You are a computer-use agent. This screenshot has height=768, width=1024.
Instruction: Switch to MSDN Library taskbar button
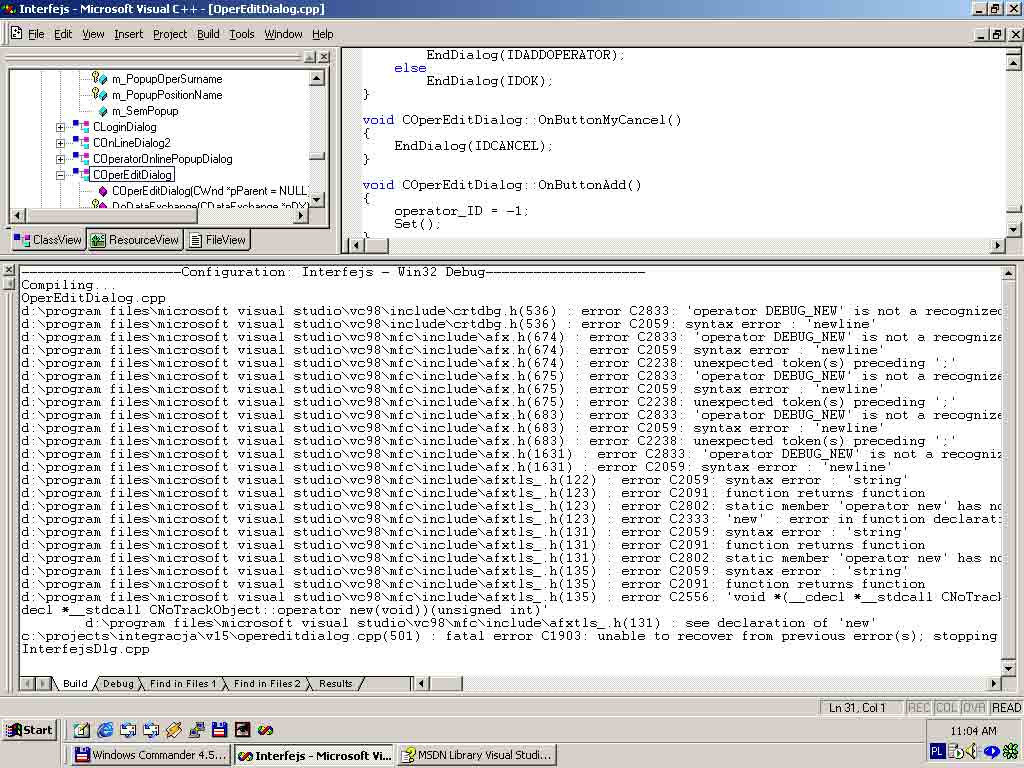coord(476,755)
